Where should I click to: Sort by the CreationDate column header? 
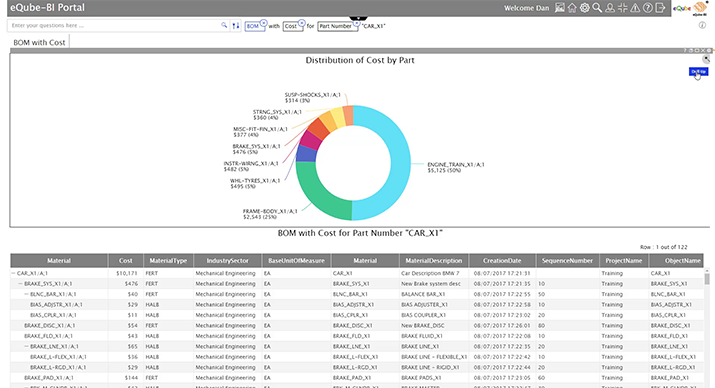coord(502,261)
